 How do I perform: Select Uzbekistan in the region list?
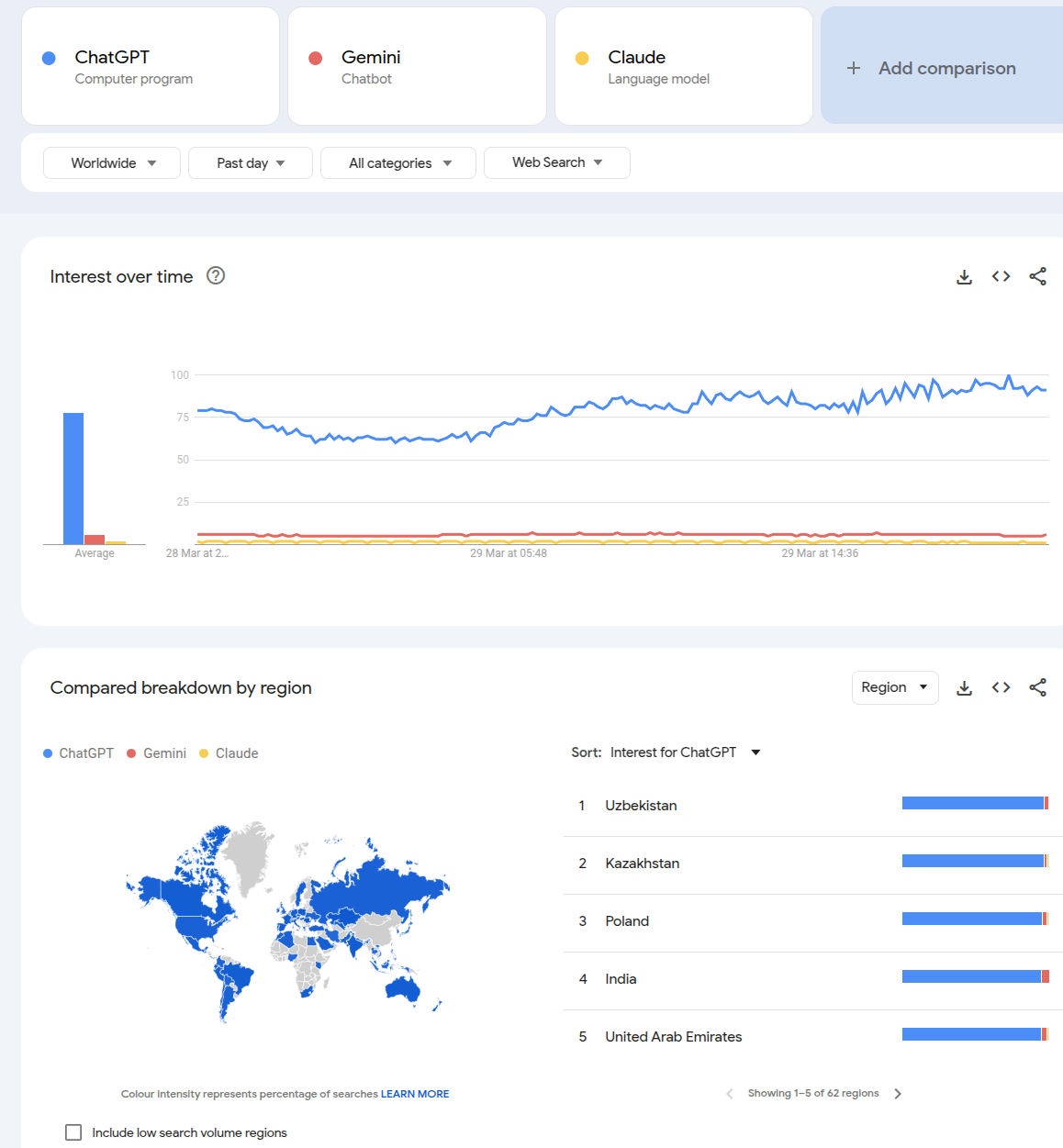[641, 806]
